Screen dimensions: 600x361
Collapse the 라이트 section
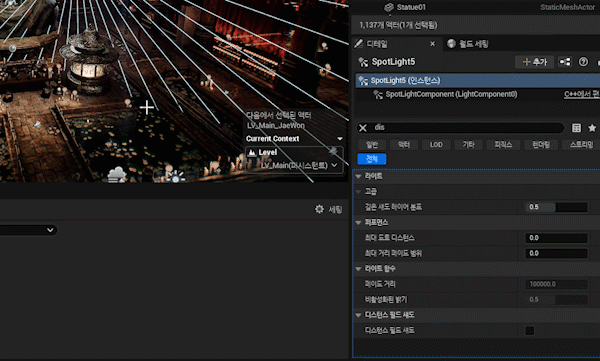[359, 176]
